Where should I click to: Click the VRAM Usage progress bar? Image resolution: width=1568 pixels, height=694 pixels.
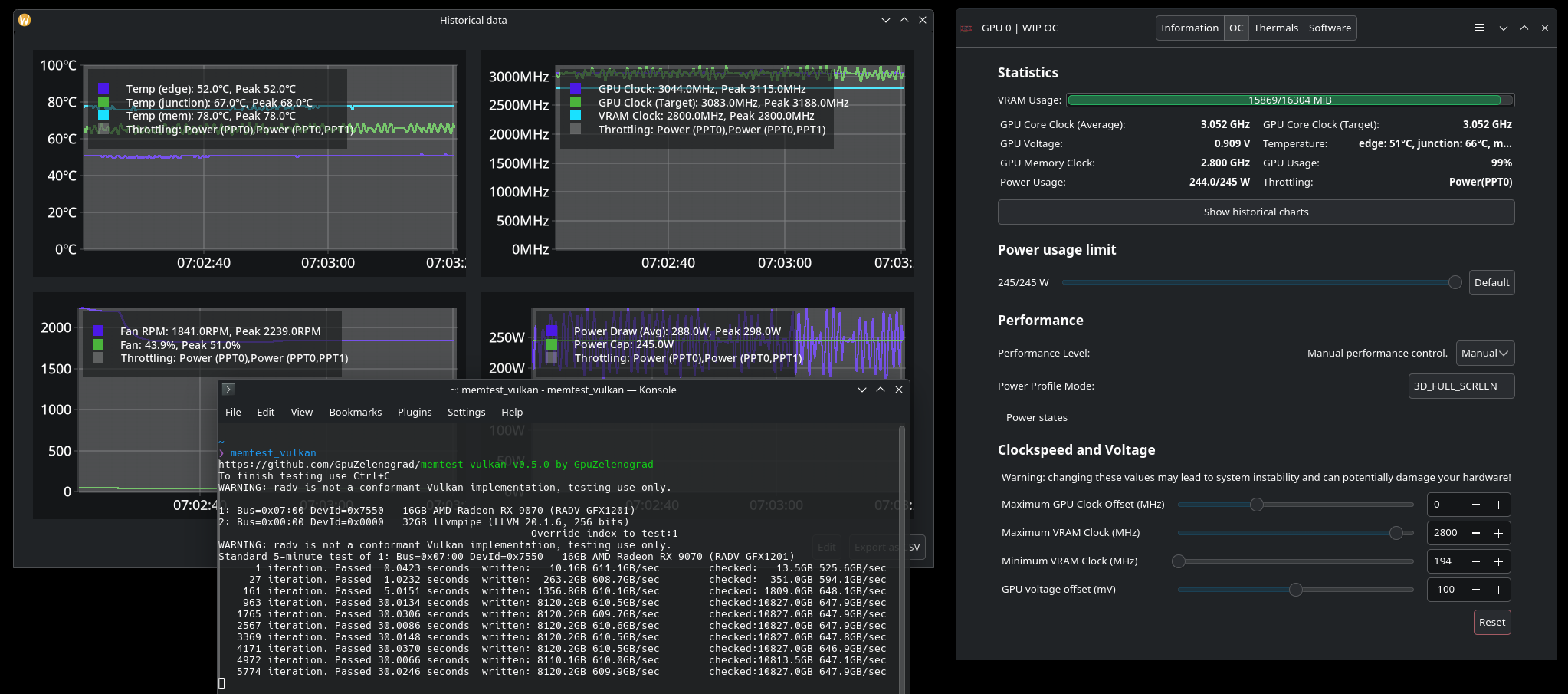[1291, 100]
